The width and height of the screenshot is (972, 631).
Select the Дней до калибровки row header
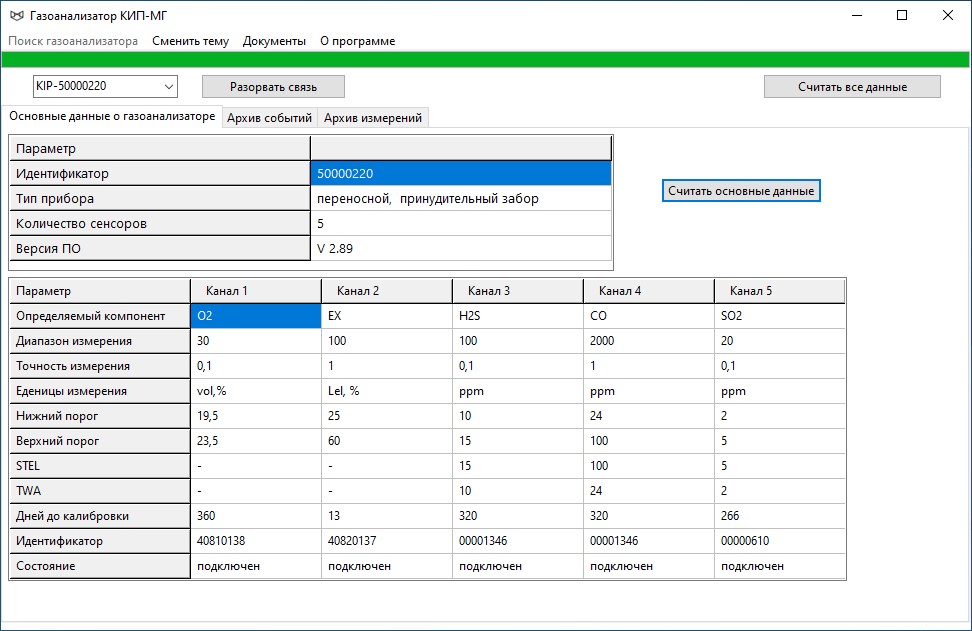click(x=99, y=516)
